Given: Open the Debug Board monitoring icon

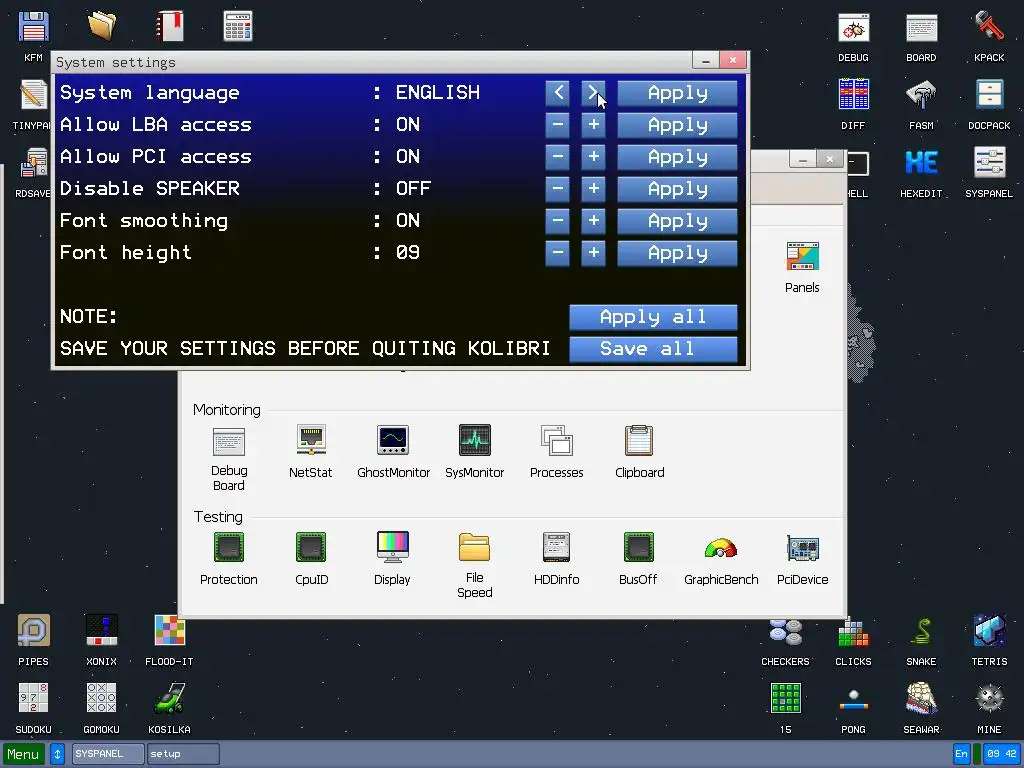Looking at the screenshot, I should tap(229, 441).
